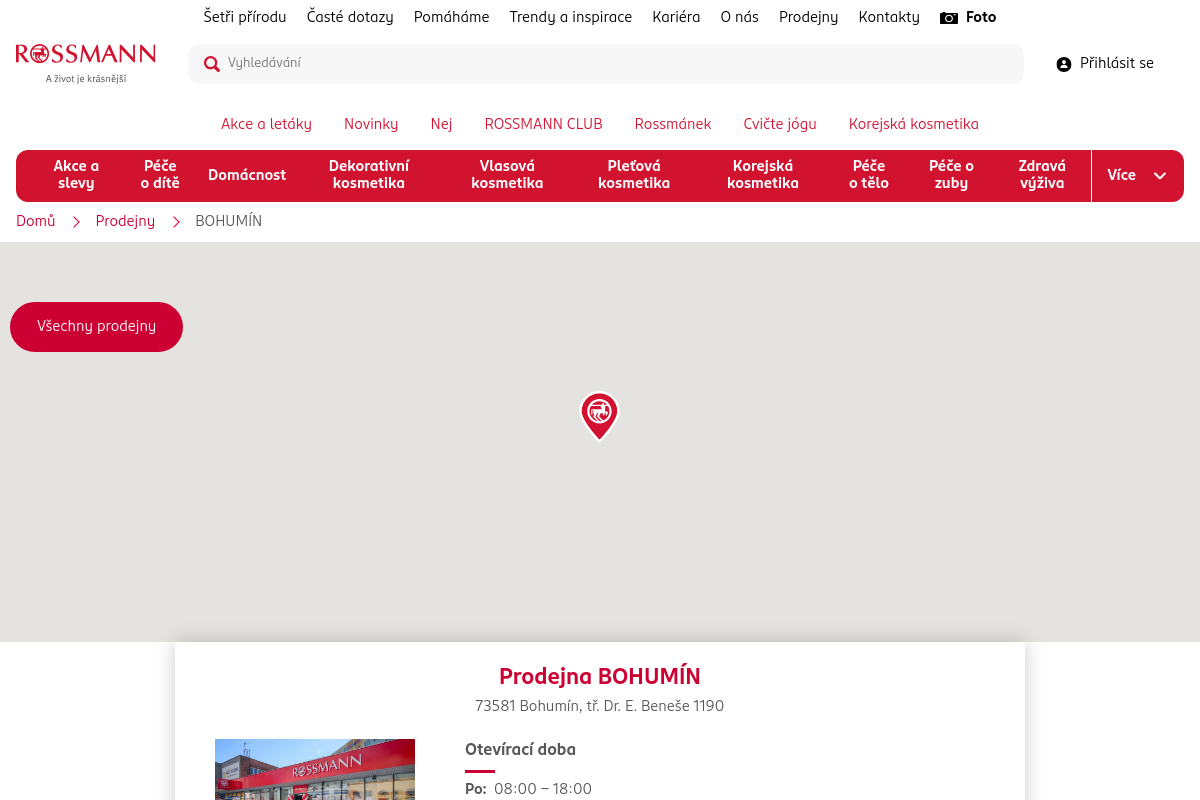The image size is (1200, 800).
Task: Click the Prodejna BOHUMÍN heading
Action: click(600, 676)
